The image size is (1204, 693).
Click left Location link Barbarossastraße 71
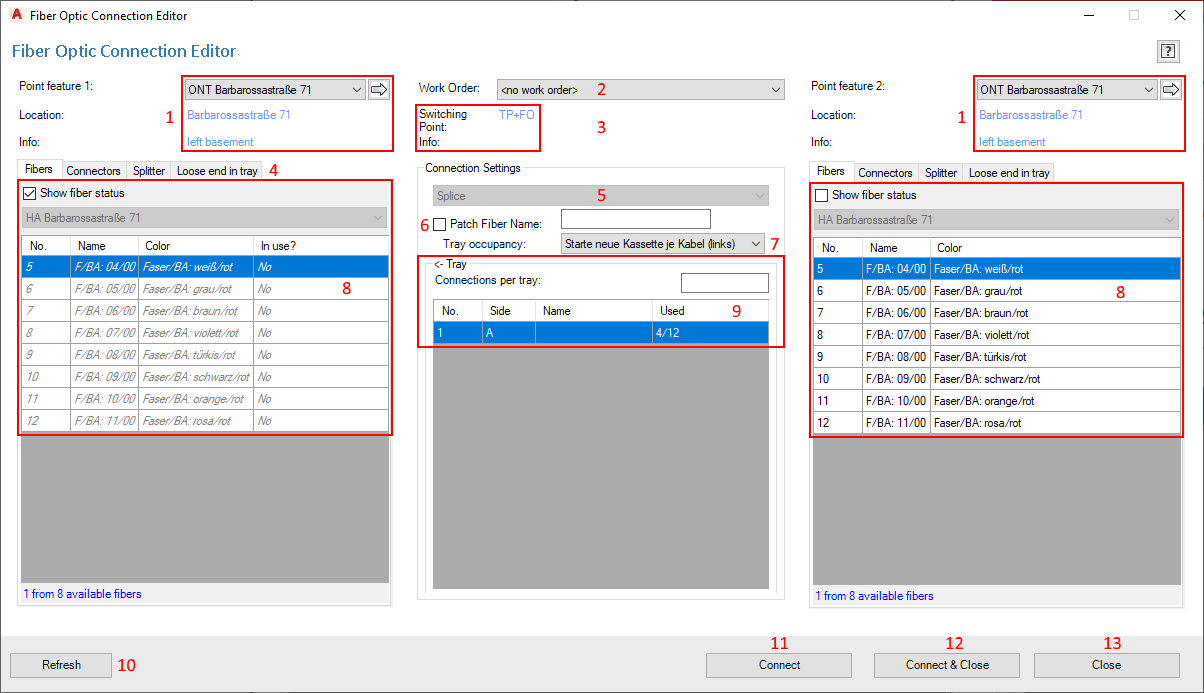pyautogui.click(x=239, y=115)
